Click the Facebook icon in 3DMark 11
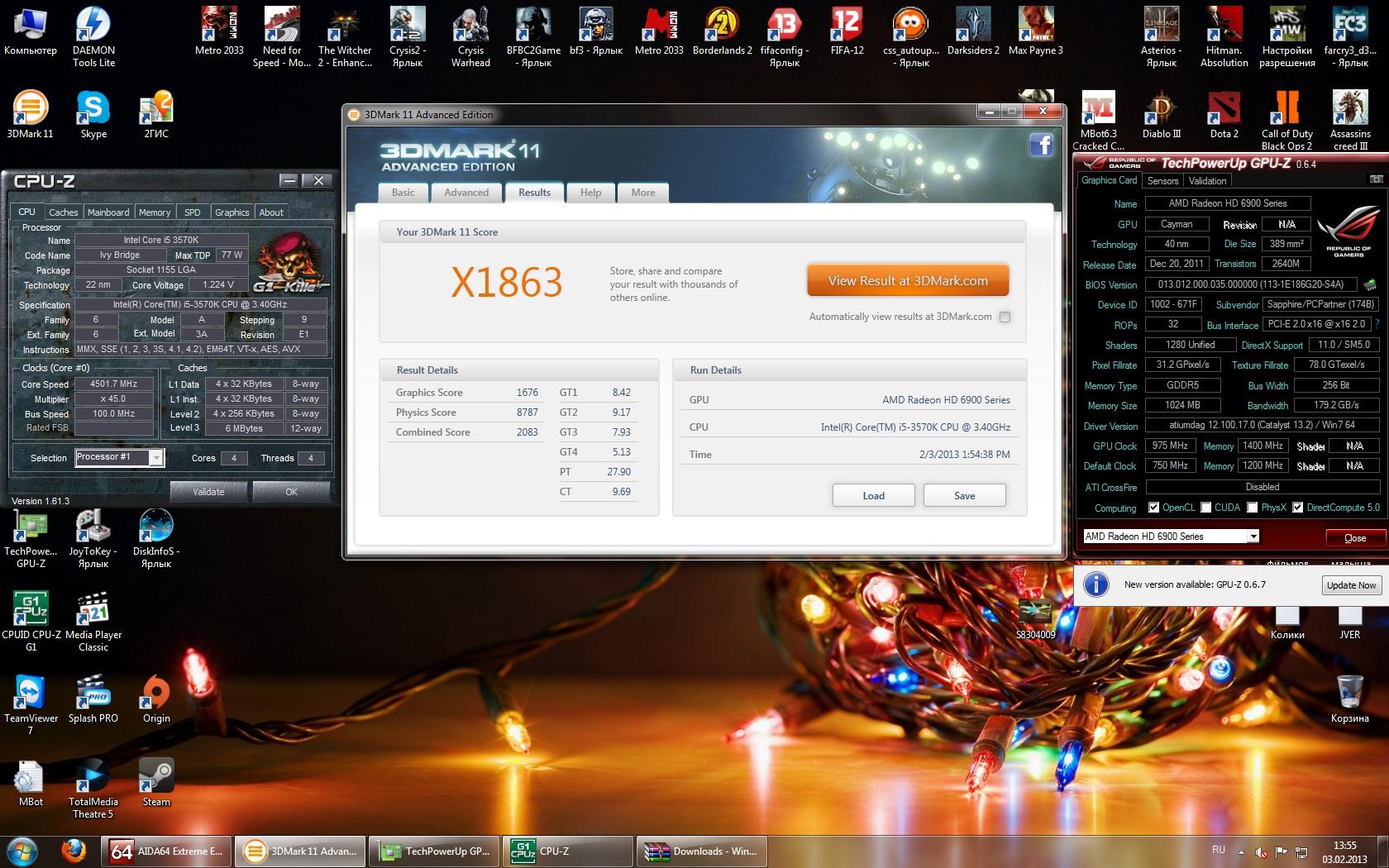Image resolution: width=1389 pixels, height=868 pixels. [1041, 145]
